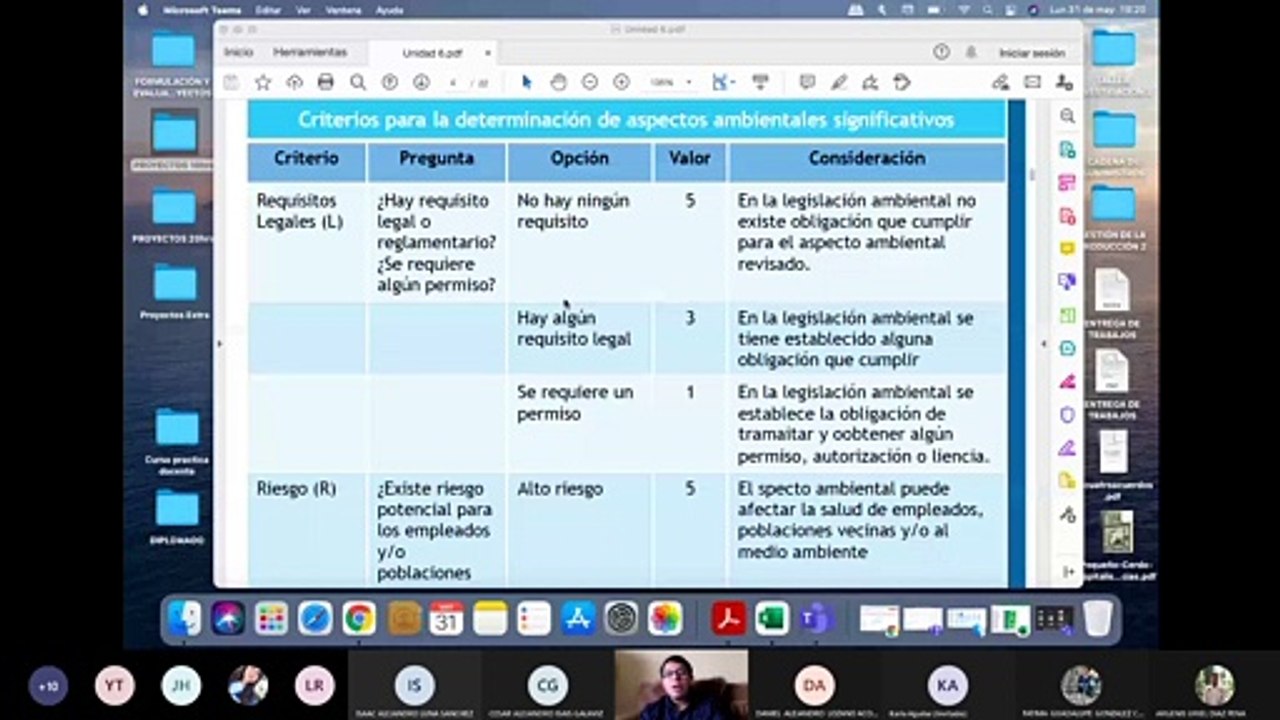This screenshot has width=1280, height=720.
Task: Print the document with printer icon
Action: pos(325,82)
